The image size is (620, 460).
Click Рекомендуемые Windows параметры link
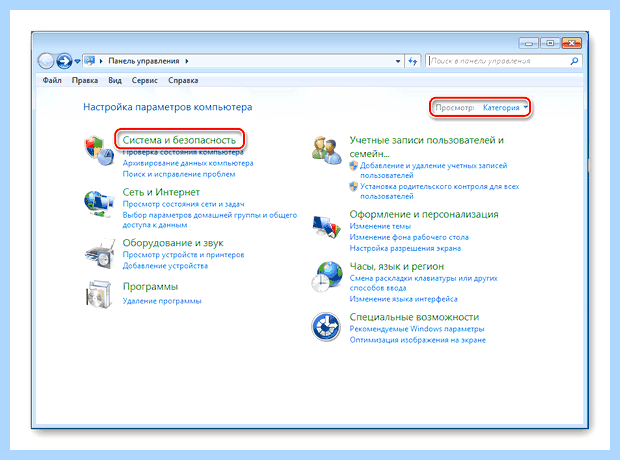tap(417, 329)
